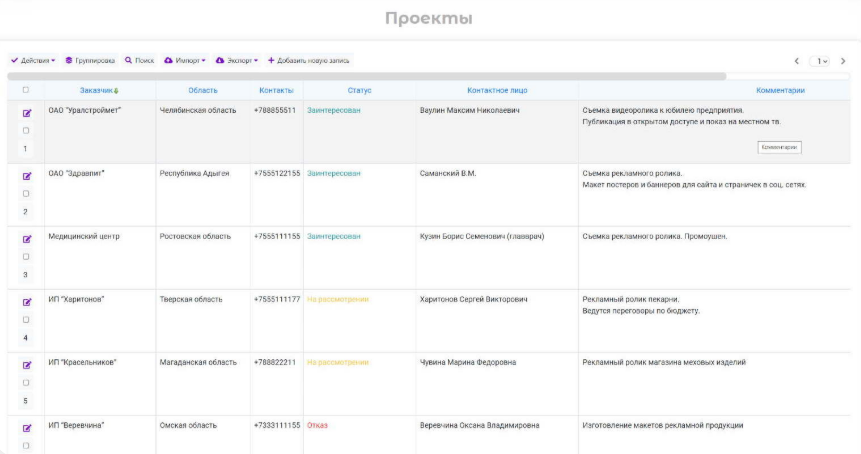Go to next page arrow
This screenshot has height=454, width=861.
pyautogui.click(x=843, y=61)
